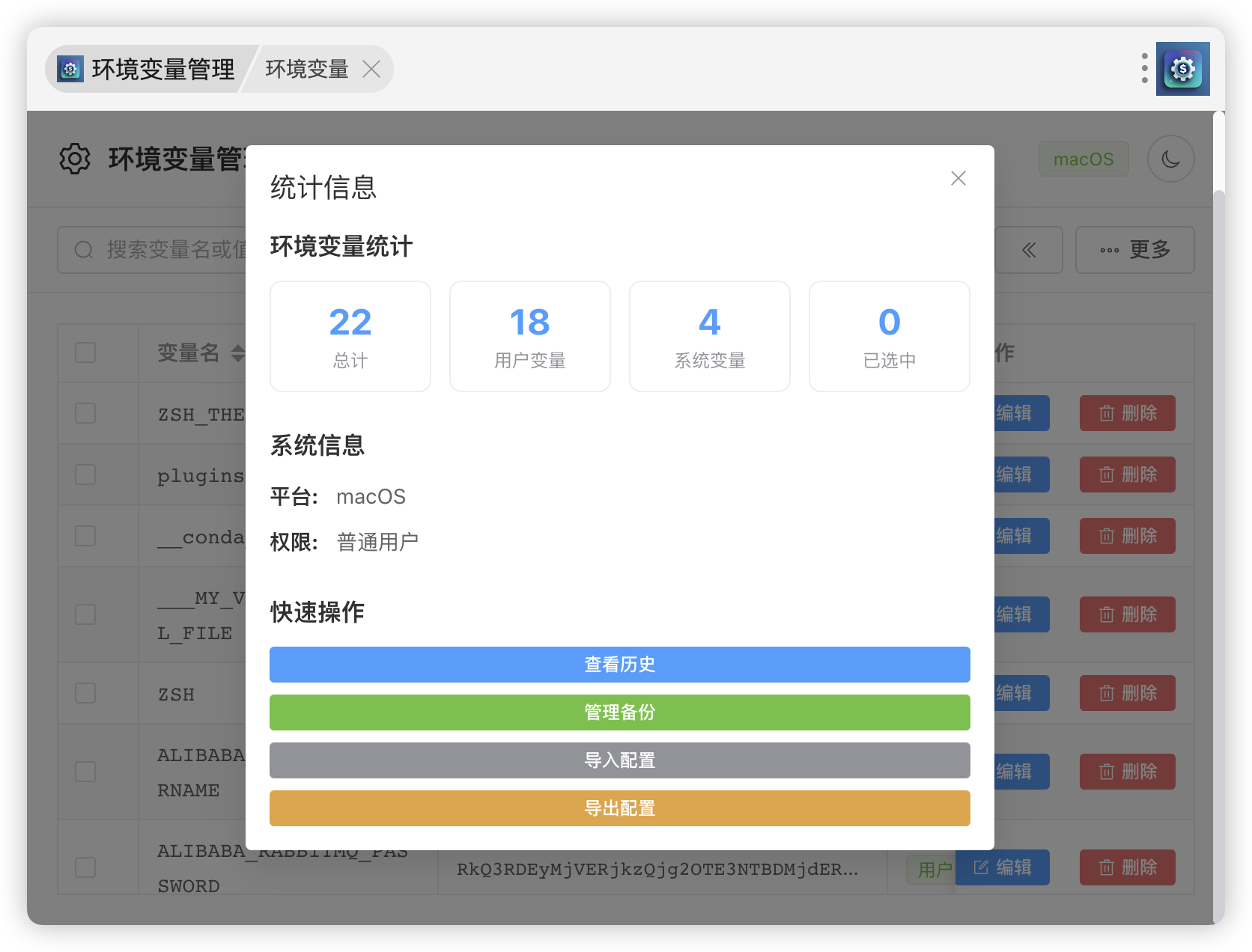The width and height of the screenshot is (1252, 952).
Task: Click the app logo icon top right
Action: 1182,69
